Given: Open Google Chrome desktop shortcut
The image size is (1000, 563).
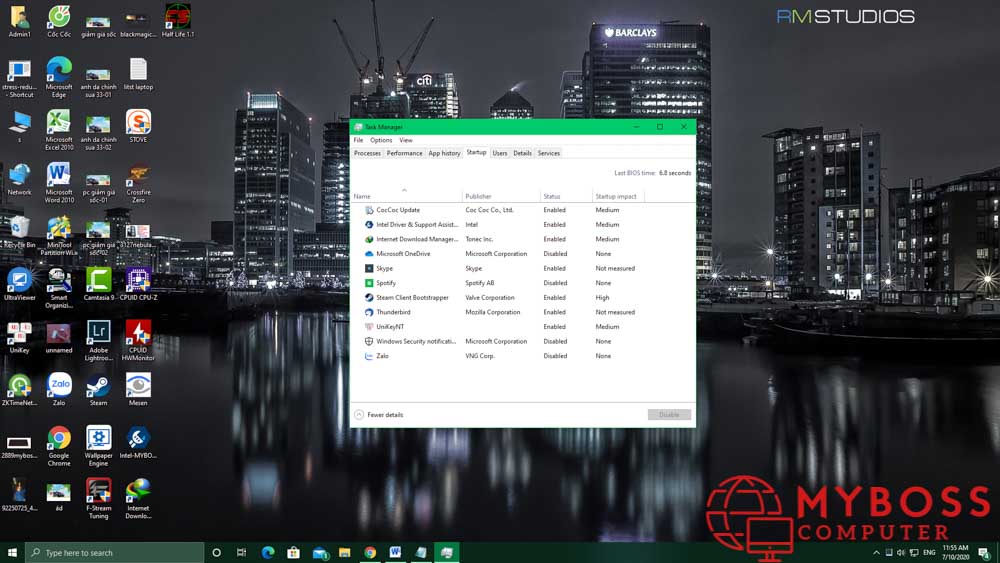Looking at the screenshot, I should pyautogui.click(x=59, y=446).
